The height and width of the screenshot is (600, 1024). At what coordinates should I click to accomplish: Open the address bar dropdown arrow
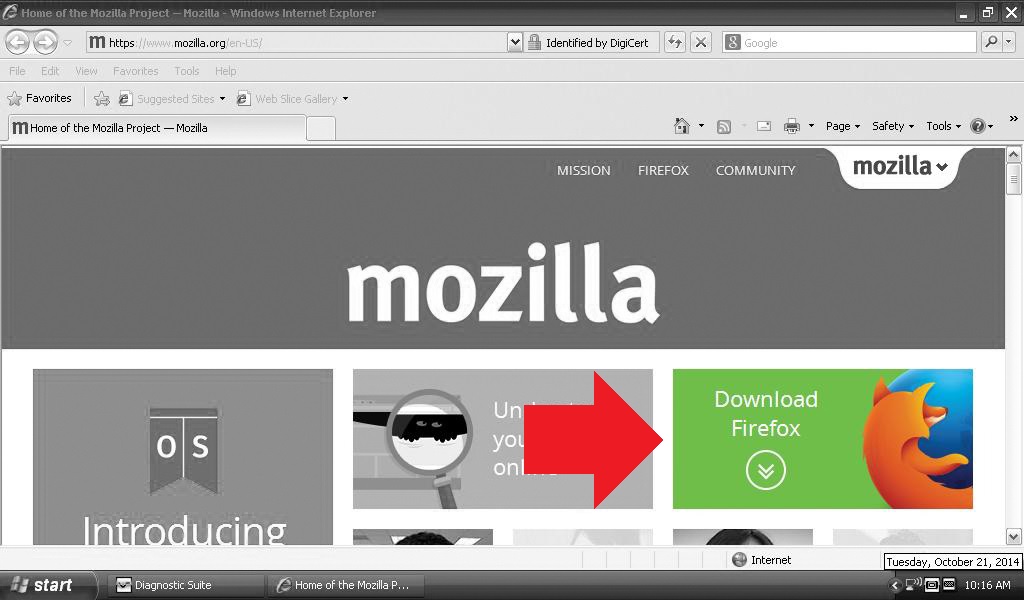[515, 42]
